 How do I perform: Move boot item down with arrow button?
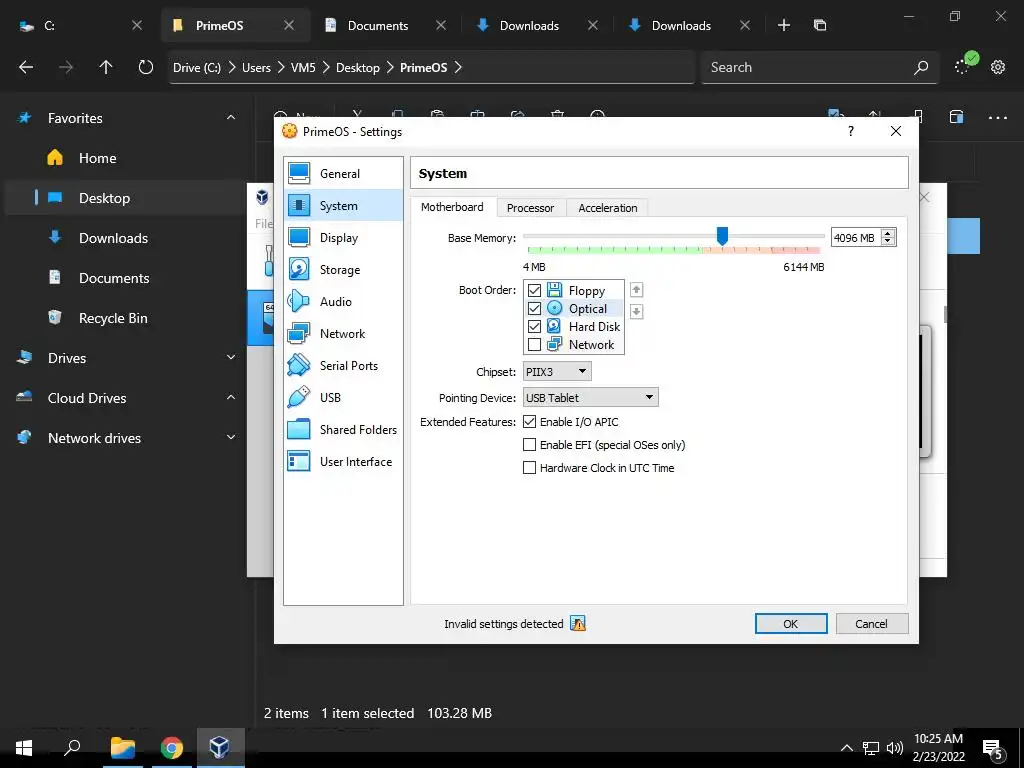(x=636, y=312)
